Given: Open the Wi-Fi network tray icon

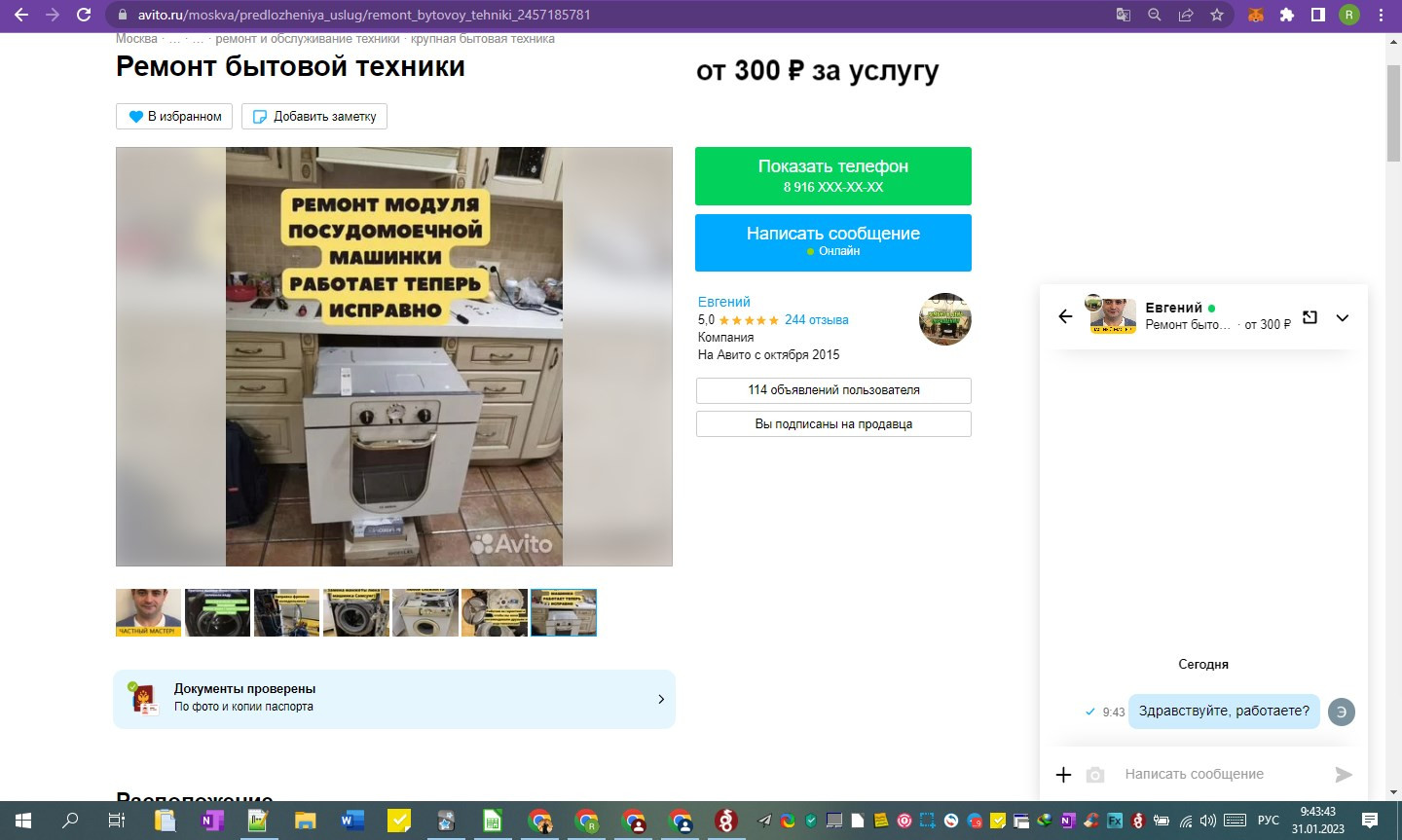Looking at the screenshot, I should tap(1186, 821).
